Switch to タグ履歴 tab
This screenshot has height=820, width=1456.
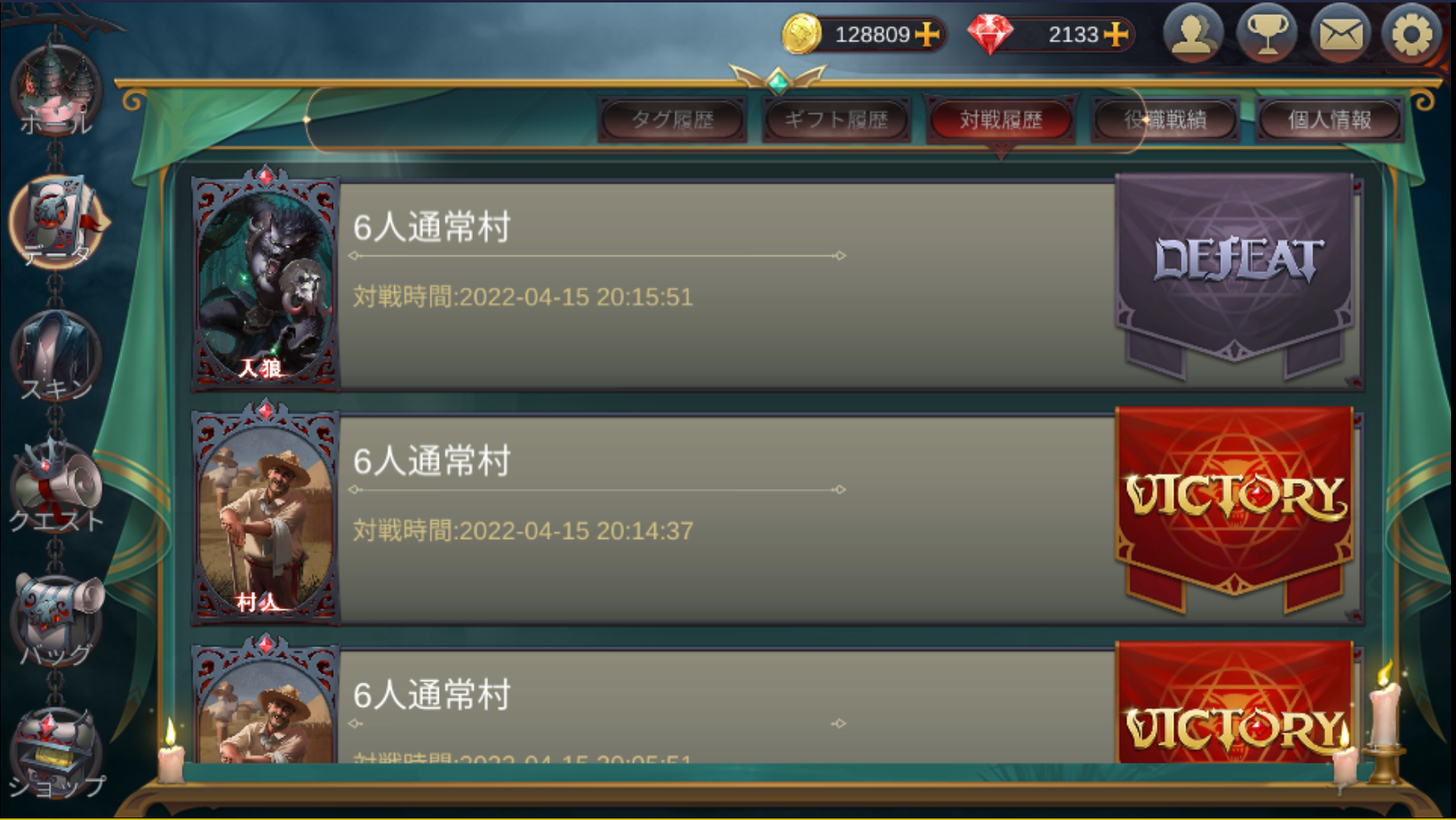coord(672,120)
